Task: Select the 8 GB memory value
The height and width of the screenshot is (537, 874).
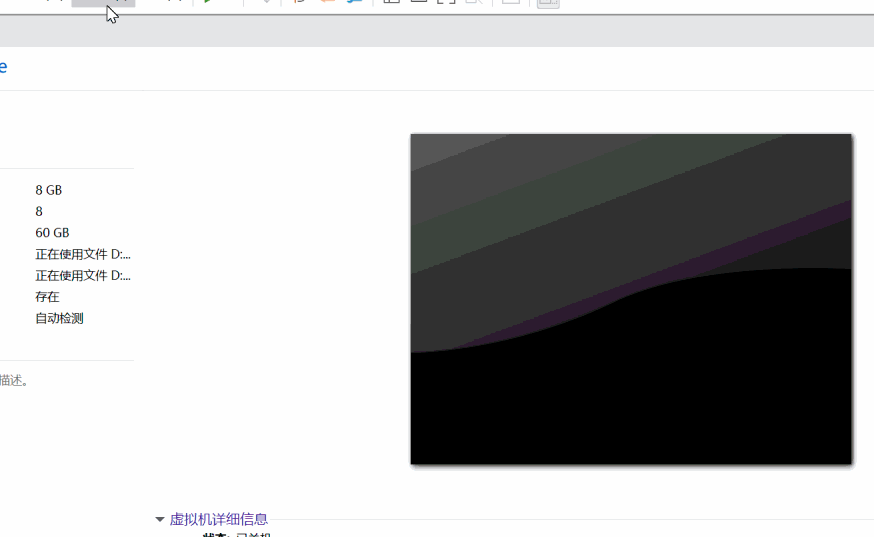Action: (x=48, y=190)
